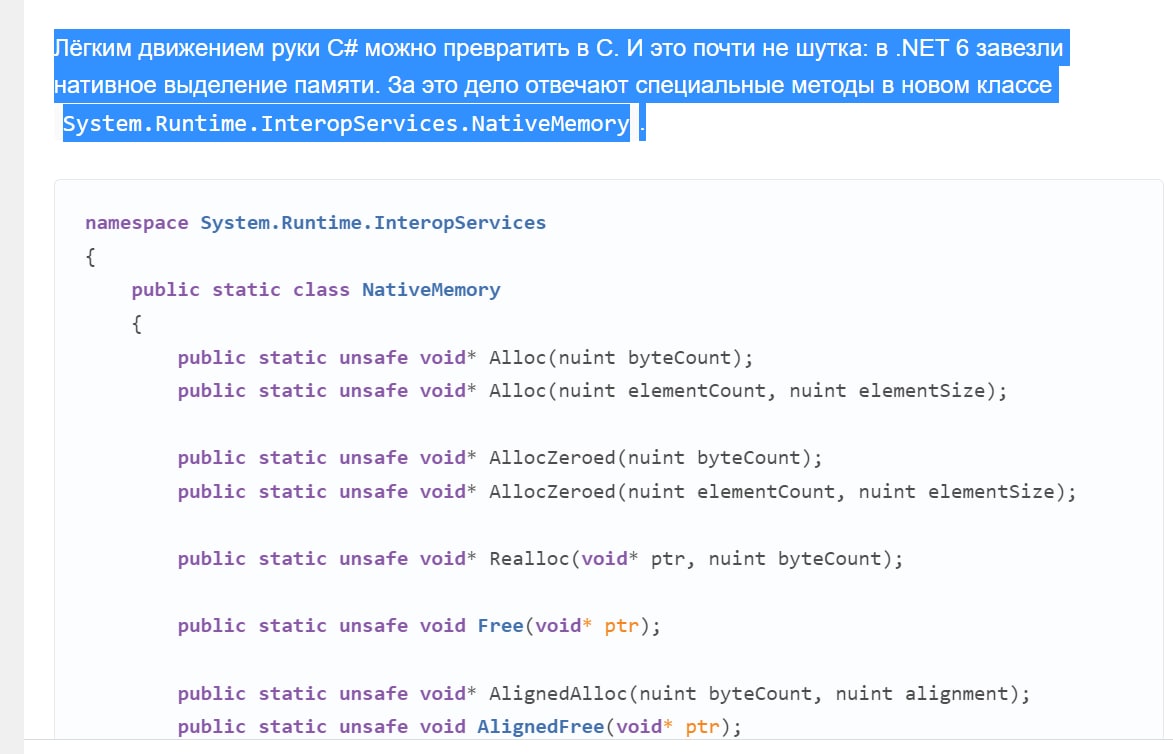Screen dimensions: 1173x754
Task: Click the AlignedAlloc method declaration
Action: point(604,694)
